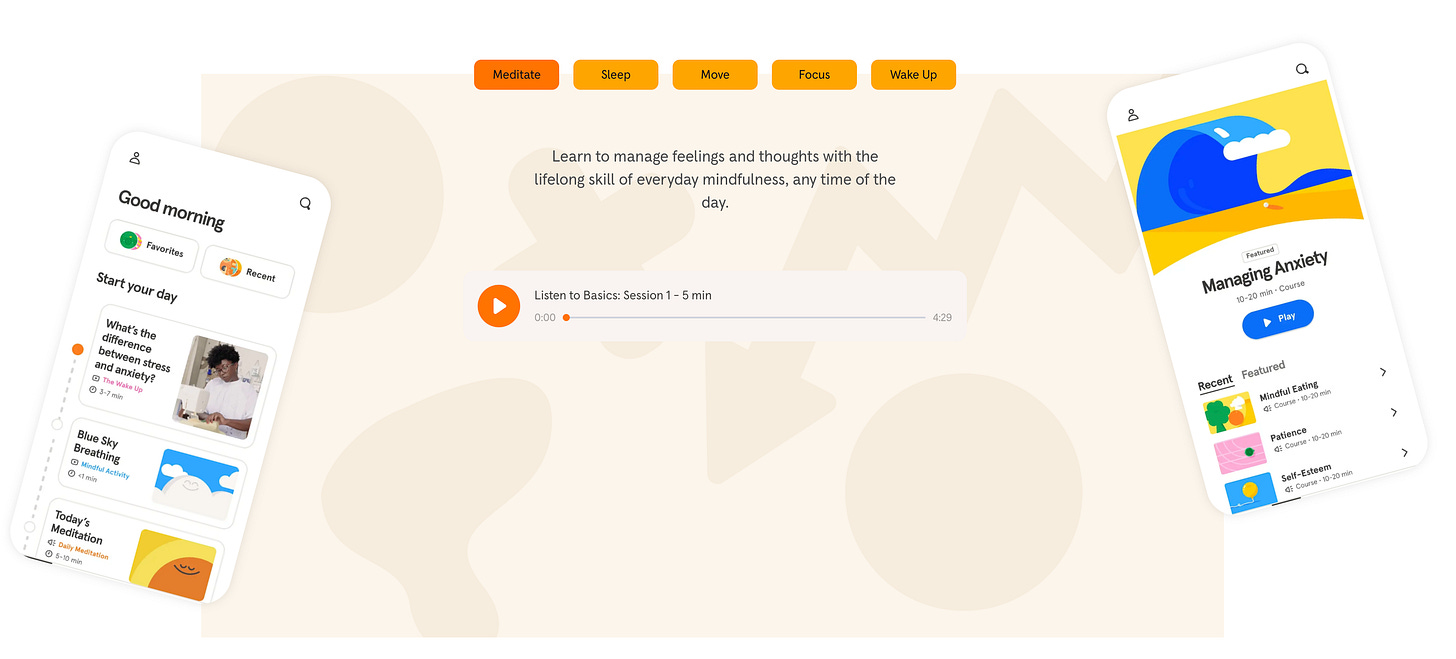1456x659 pixels.
Task: Open search icon on right phone
Action: click(1302, 69)
